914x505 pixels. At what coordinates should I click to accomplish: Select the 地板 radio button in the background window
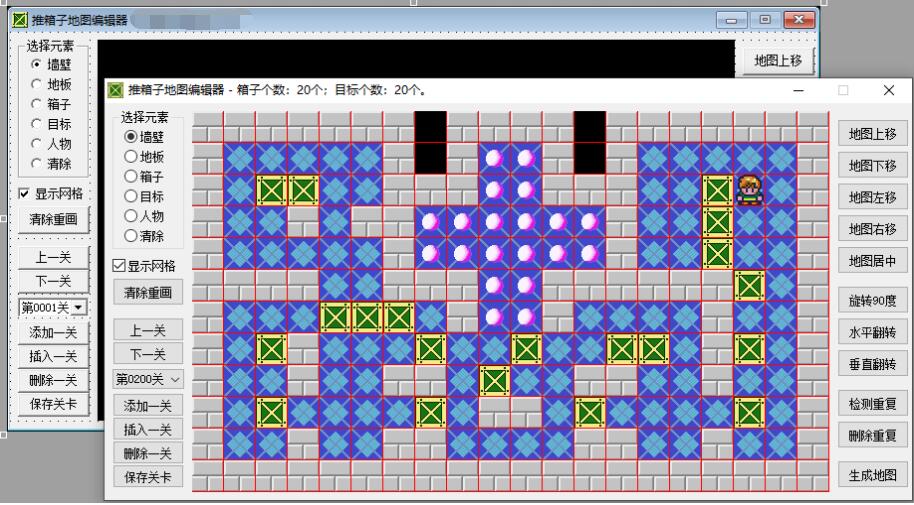click(38, 83)
